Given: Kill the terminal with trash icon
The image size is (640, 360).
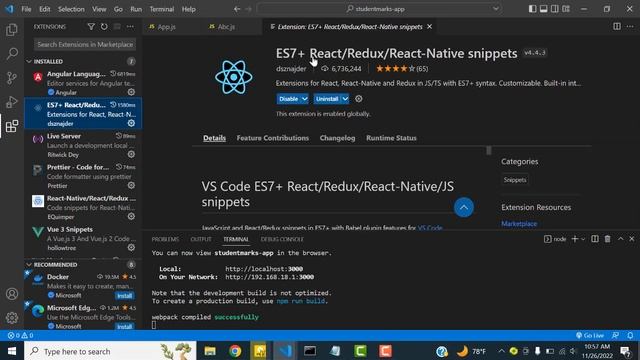Looking at the screenshot, I should [607, 239].
